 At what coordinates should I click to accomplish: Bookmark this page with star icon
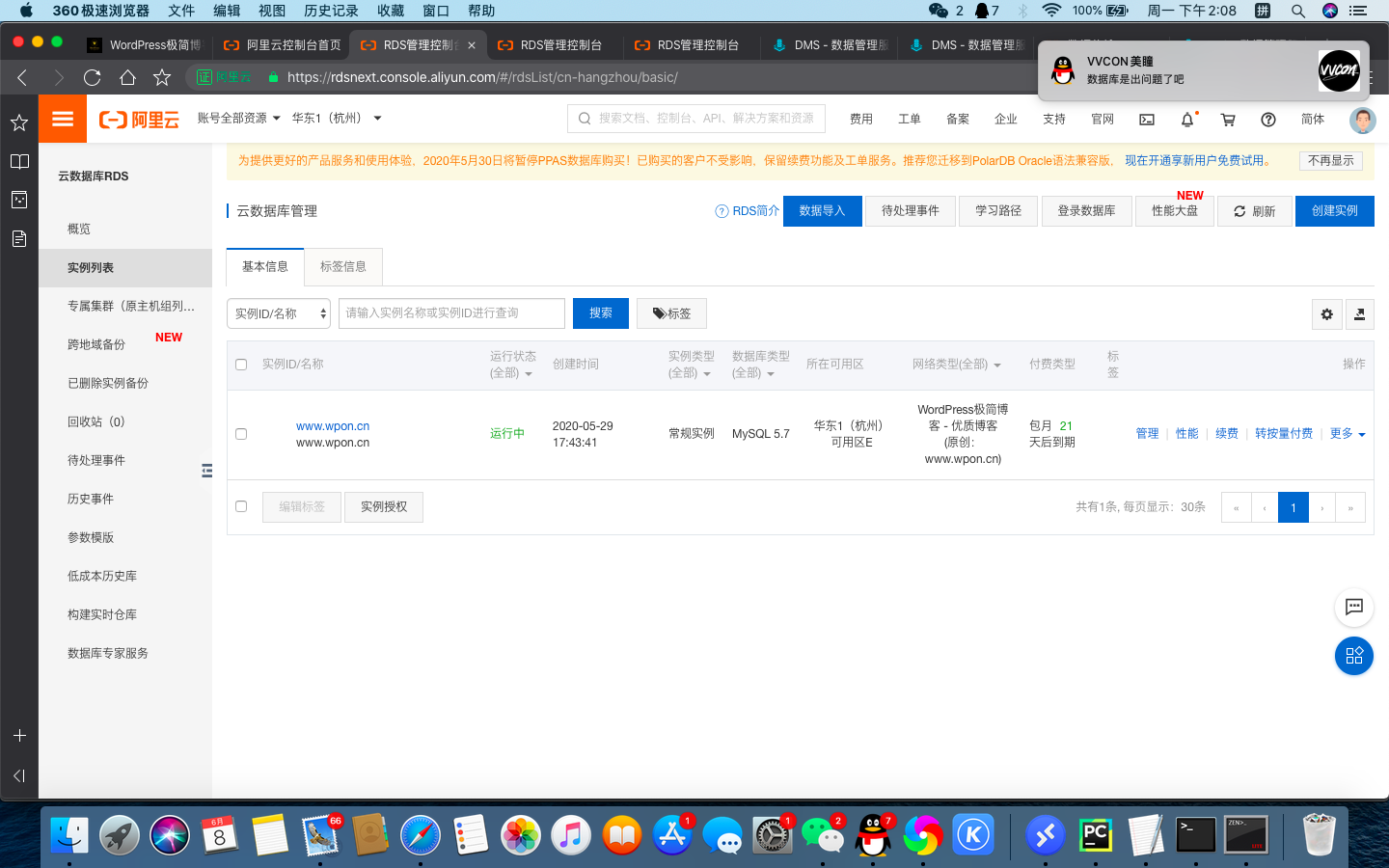pyautogui.click(x=162, y=77)
